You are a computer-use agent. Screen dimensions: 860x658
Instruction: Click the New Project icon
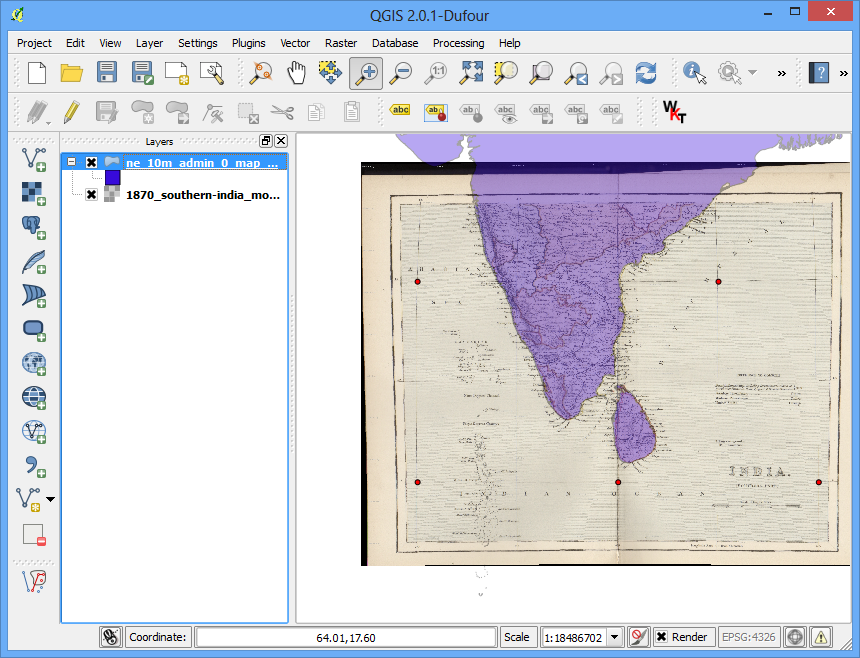[37, 73]
